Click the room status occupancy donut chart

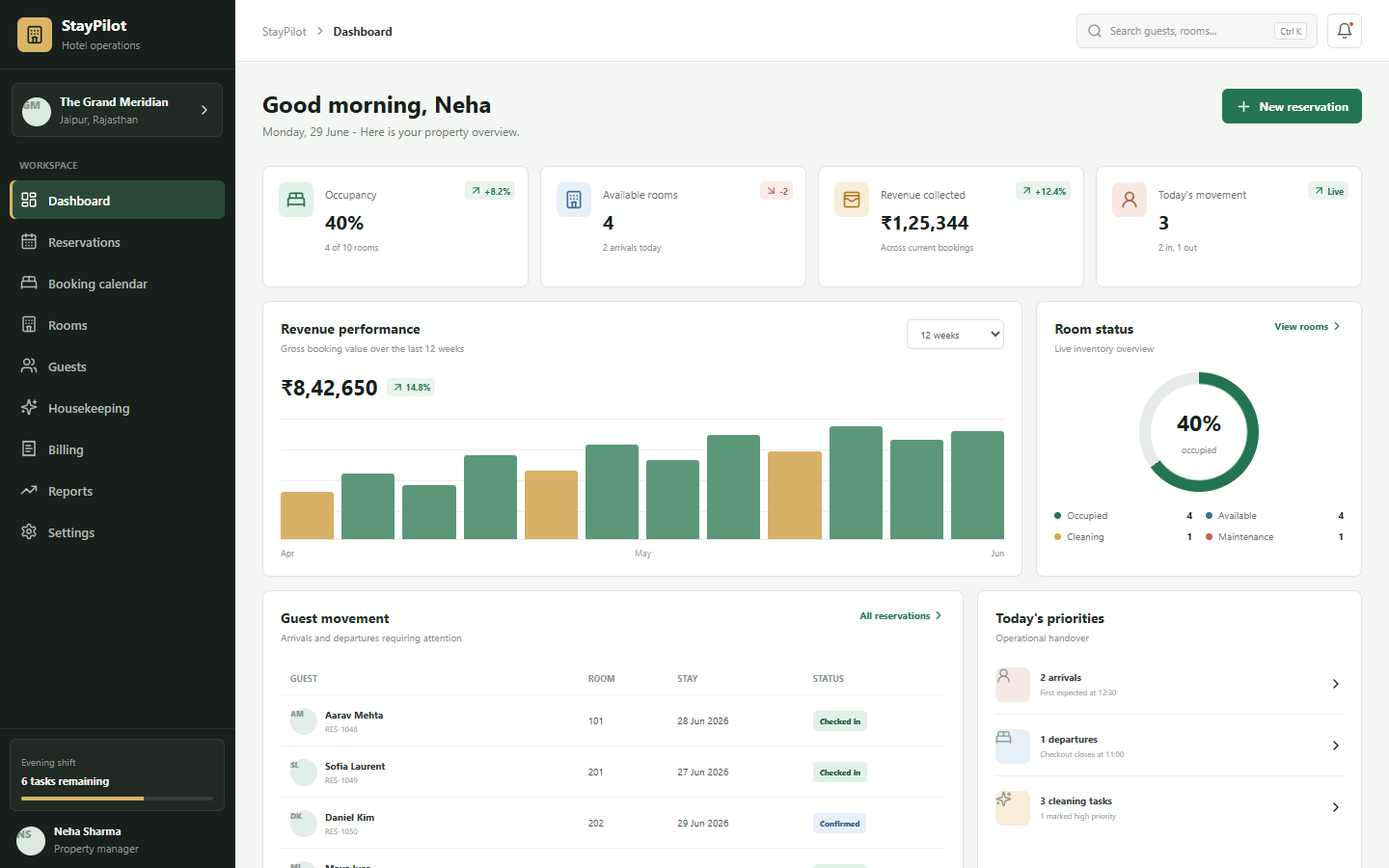[1199, 432]
